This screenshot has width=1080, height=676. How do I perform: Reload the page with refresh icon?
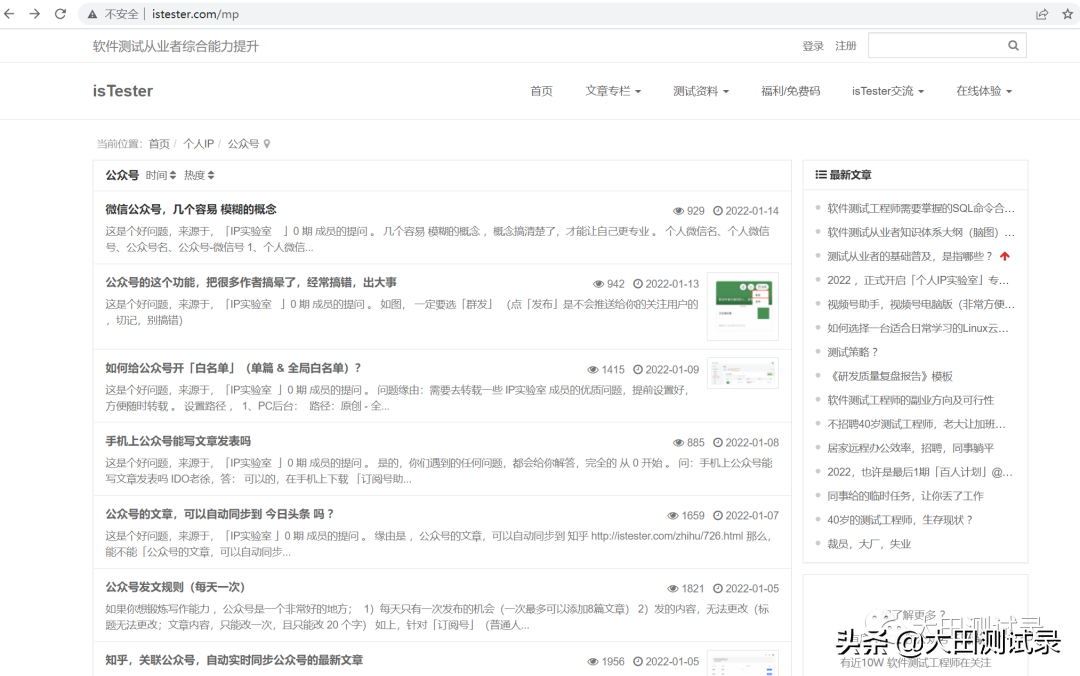pos(60,14)
